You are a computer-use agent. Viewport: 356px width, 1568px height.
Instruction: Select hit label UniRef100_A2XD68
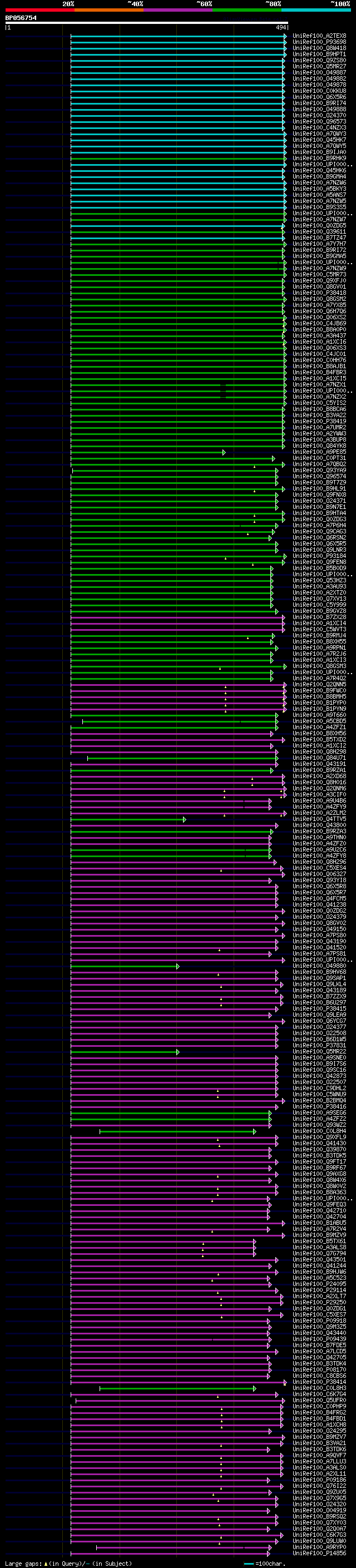[319, 776]
